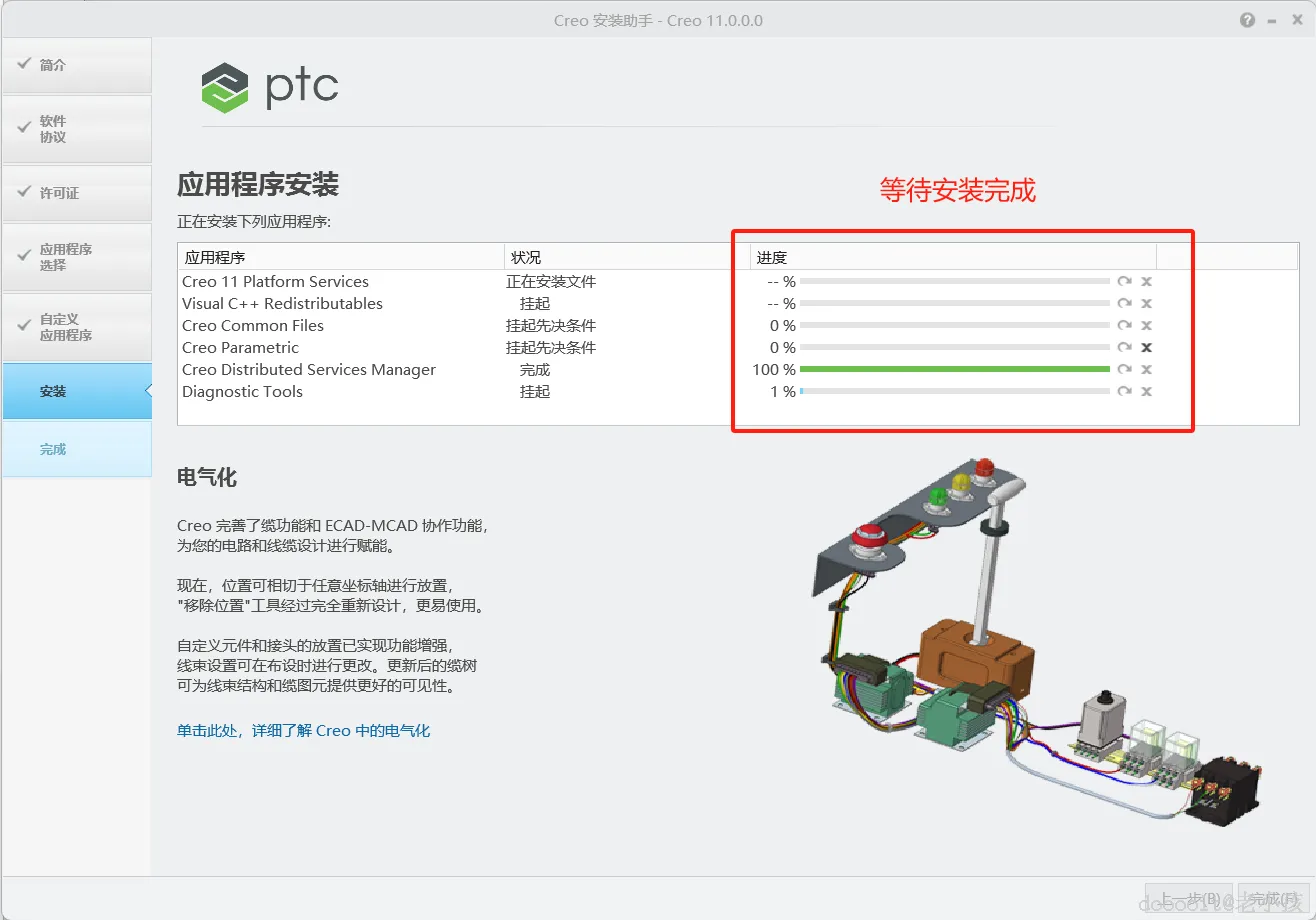Click the "1 %" value for Diagnostic Tools
1316x920 pixels.
pos(783,392)
